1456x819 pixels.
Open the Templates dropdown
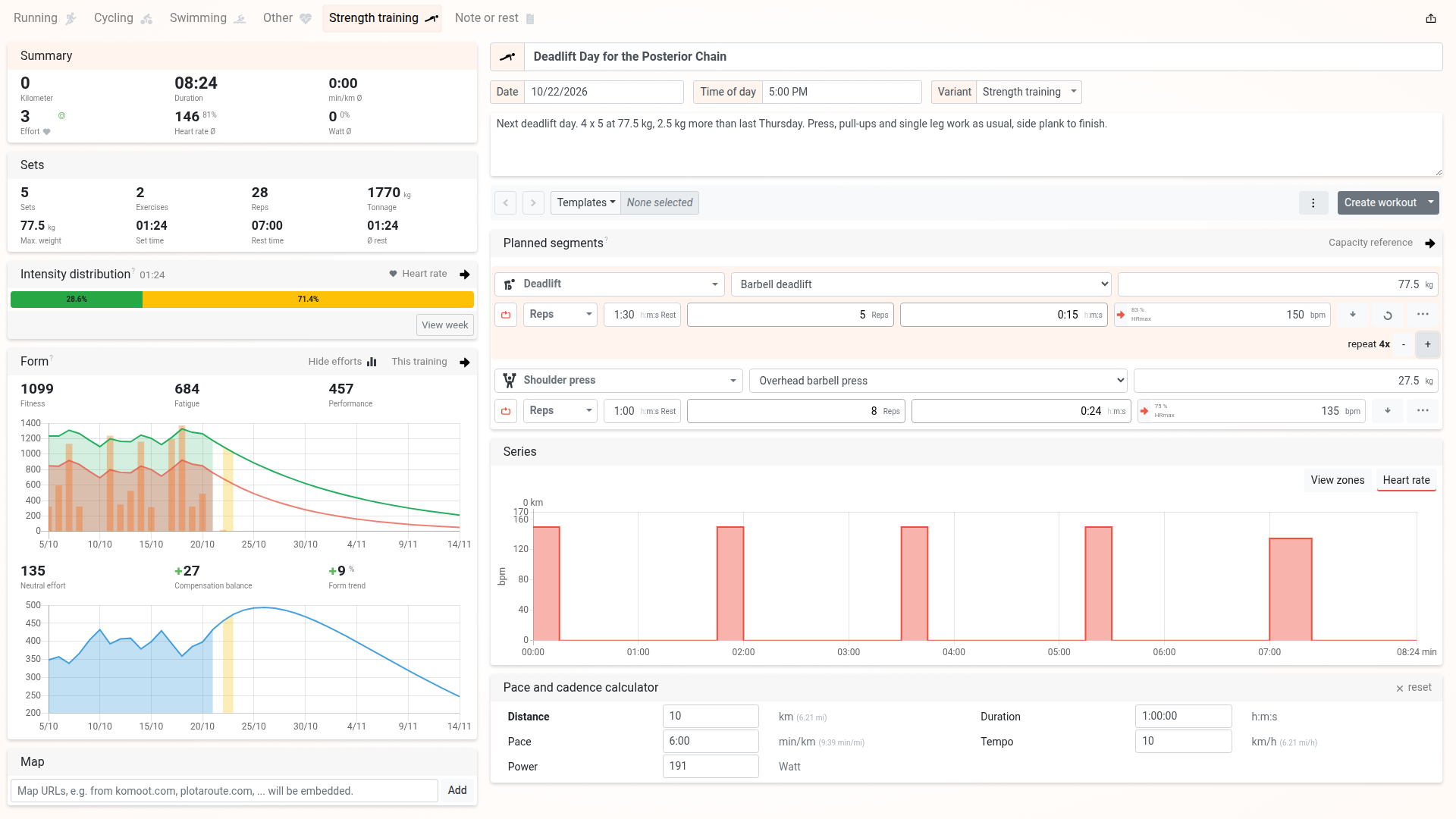pos(585,202)
